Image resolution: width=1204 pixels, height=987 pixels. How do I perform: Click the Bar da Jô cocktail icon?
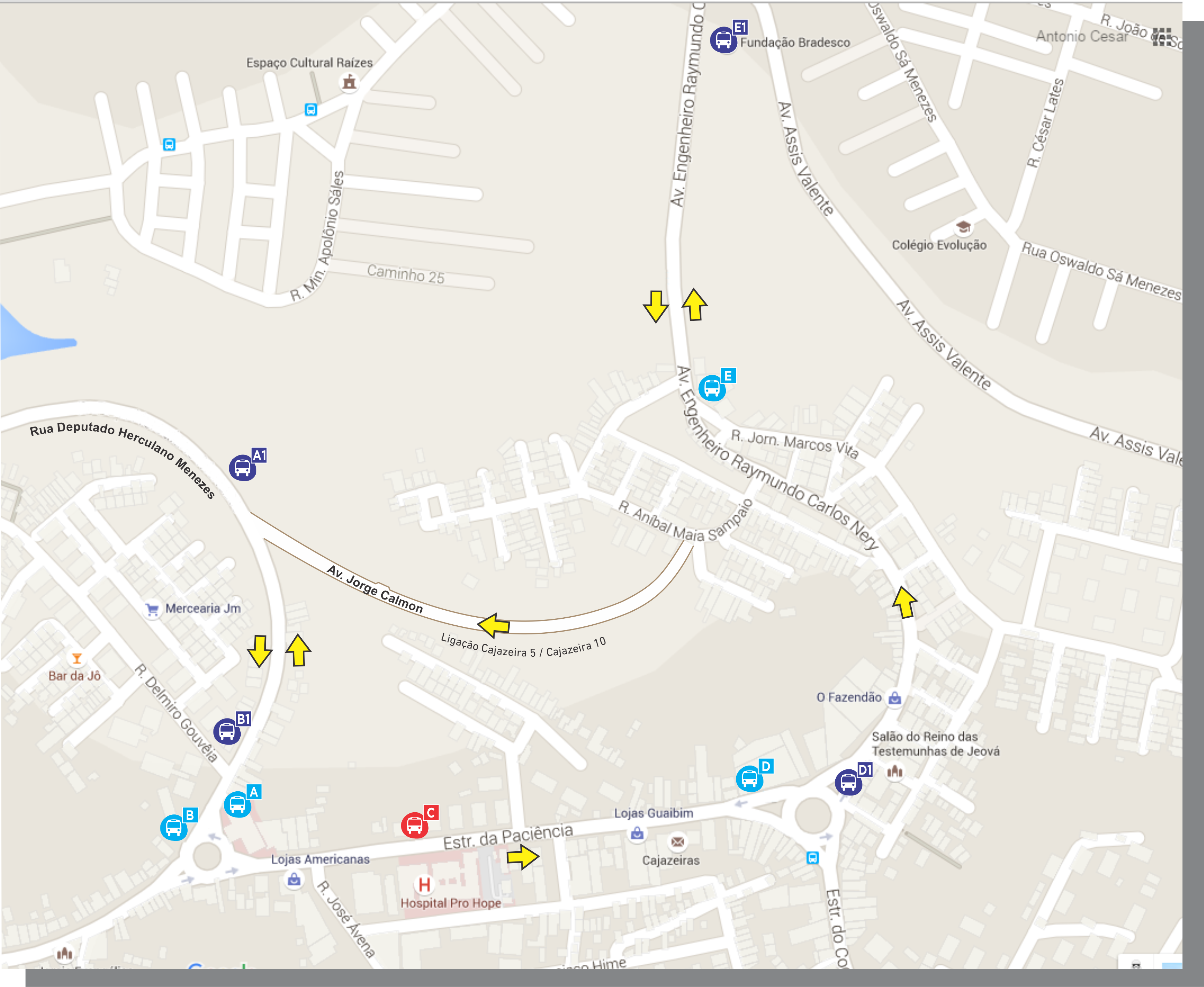click(77, 658)
